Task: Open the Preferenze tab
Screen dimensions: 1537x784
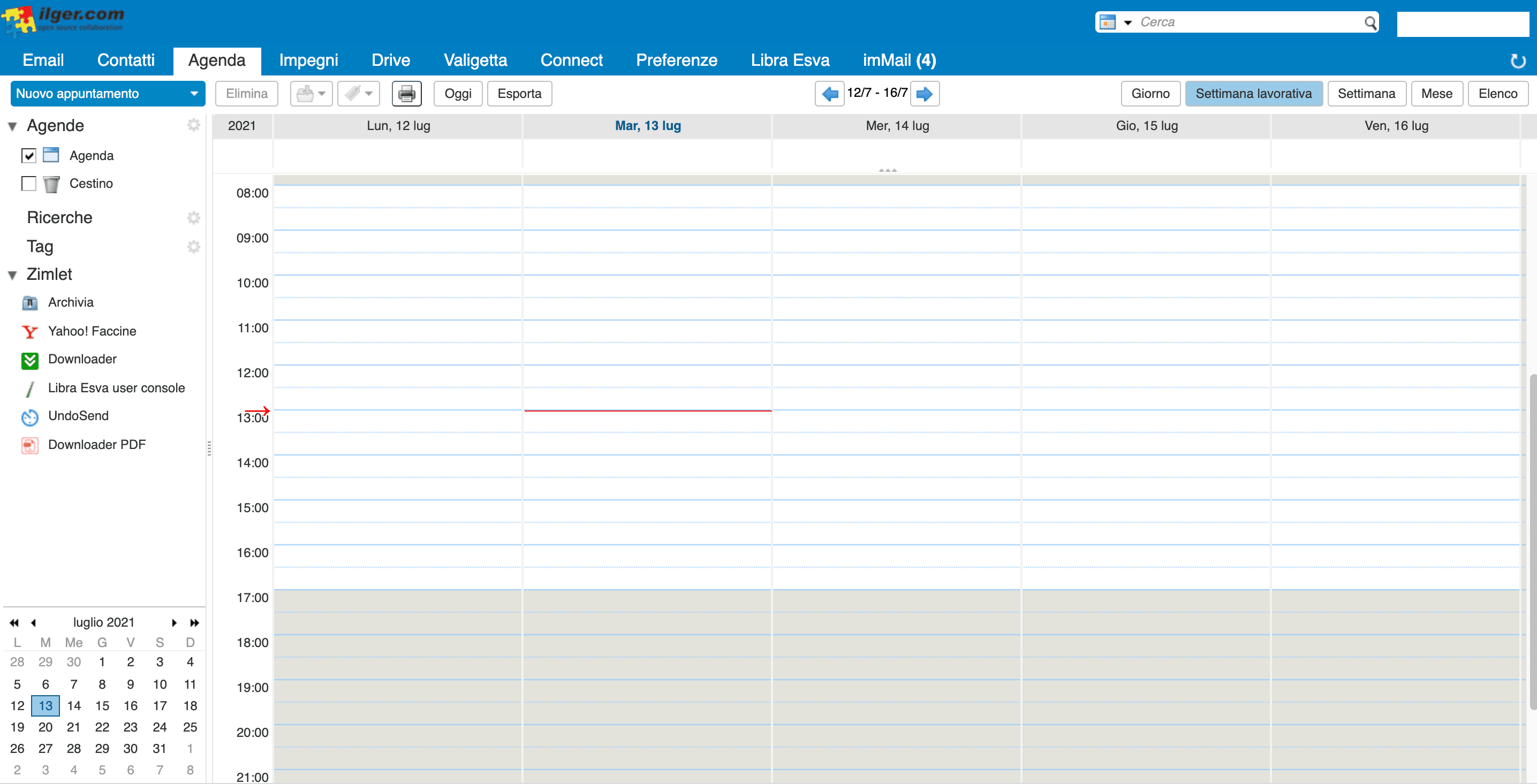Action: (677, 60)
